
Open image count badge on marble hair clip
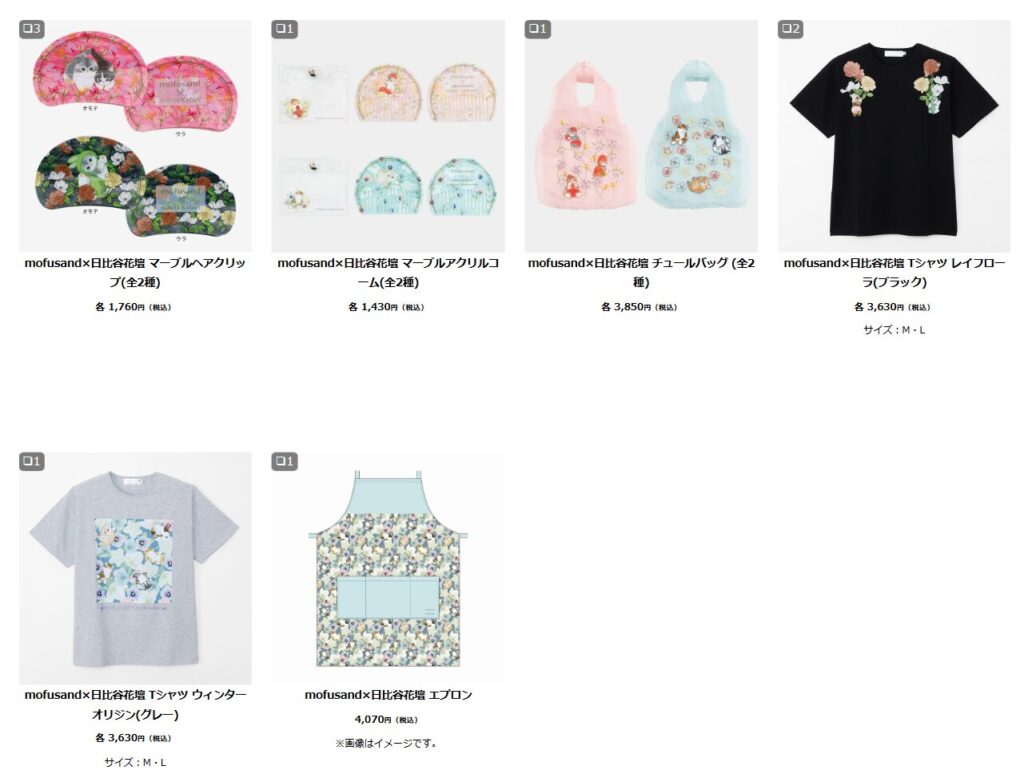31,29
